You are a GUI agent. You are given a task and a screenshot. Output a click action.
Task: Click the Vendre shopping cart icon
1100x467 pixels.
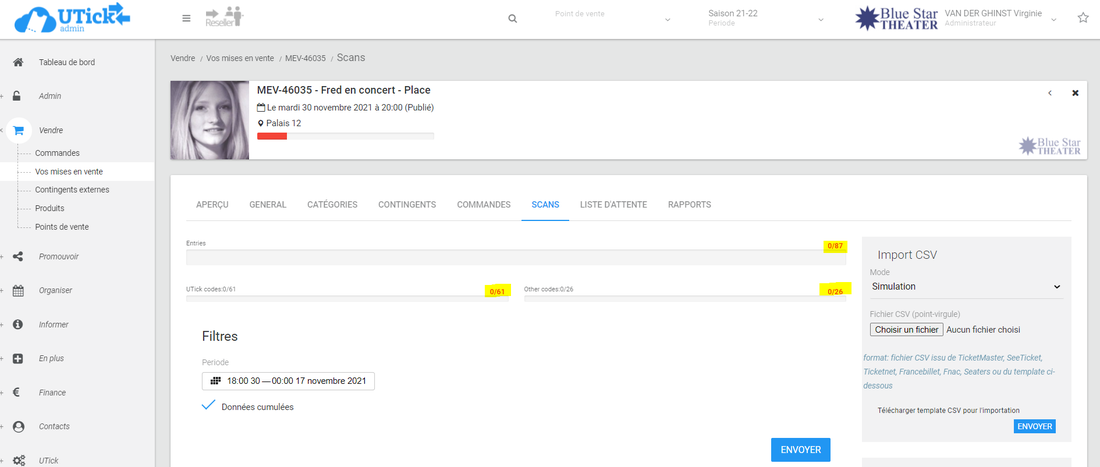tap(18, 130)
